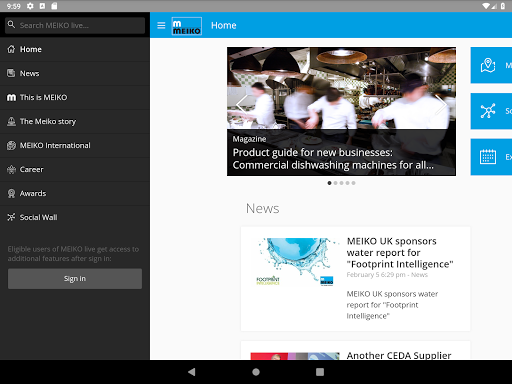The height and width of the screenshot is (384, 512).
Task: Tap the Android home button
Action: [256, 372]
